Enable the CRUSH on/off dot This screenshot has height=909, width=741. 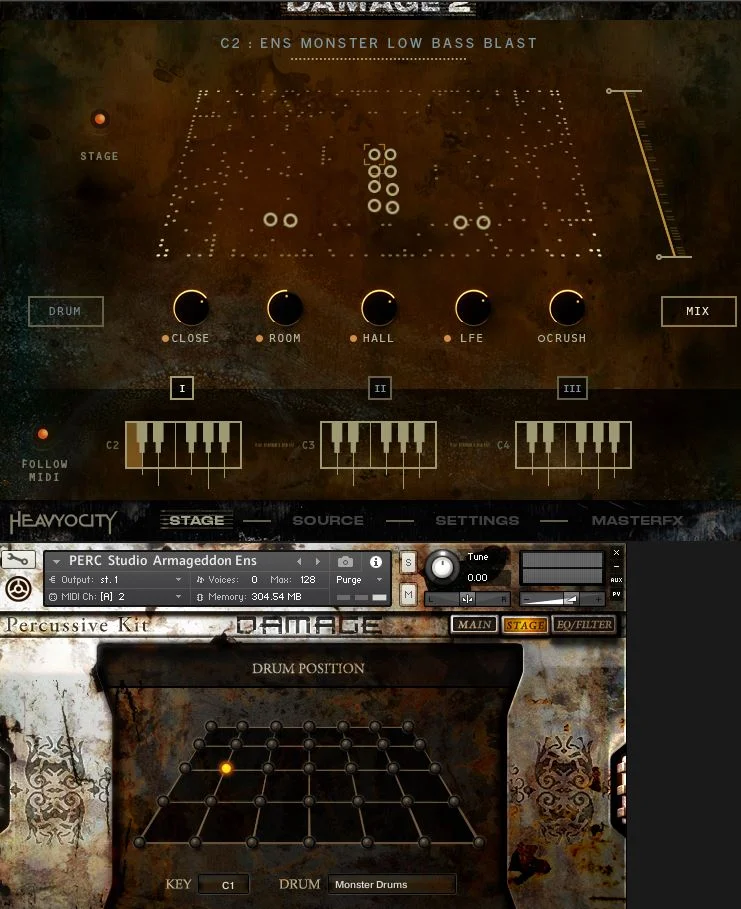click(541, 339)
